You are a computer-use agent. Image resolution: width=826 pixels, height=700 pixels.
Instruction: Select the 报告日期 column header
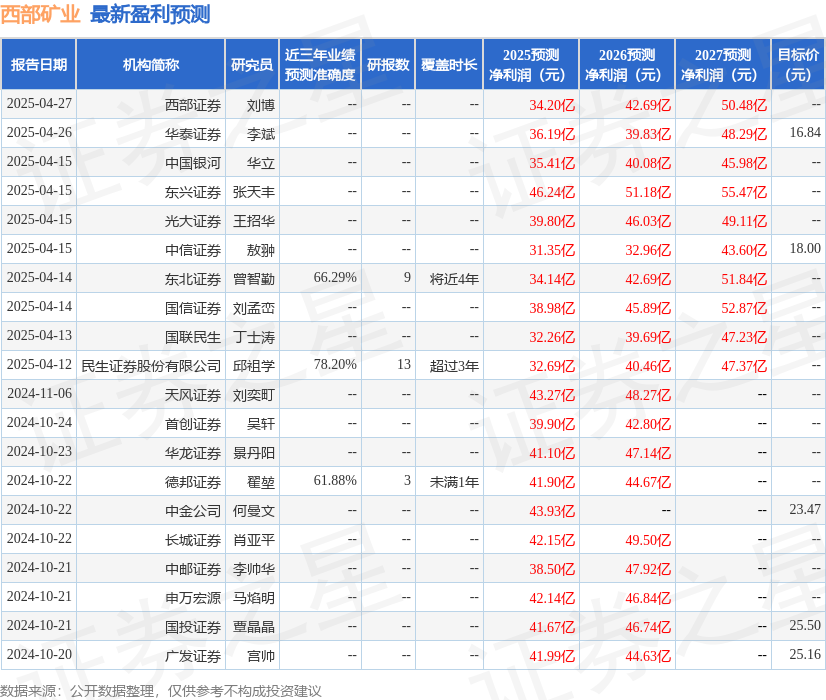click(39, 65)
